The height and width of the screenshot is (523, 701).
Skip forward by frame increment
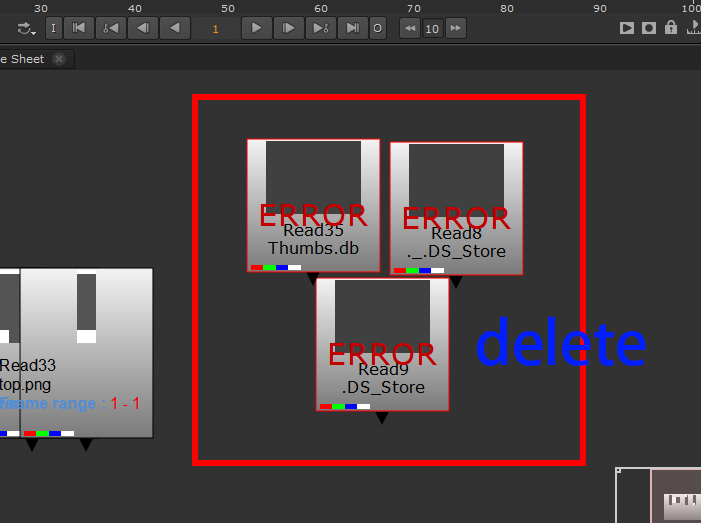click(x=456, y=28)
